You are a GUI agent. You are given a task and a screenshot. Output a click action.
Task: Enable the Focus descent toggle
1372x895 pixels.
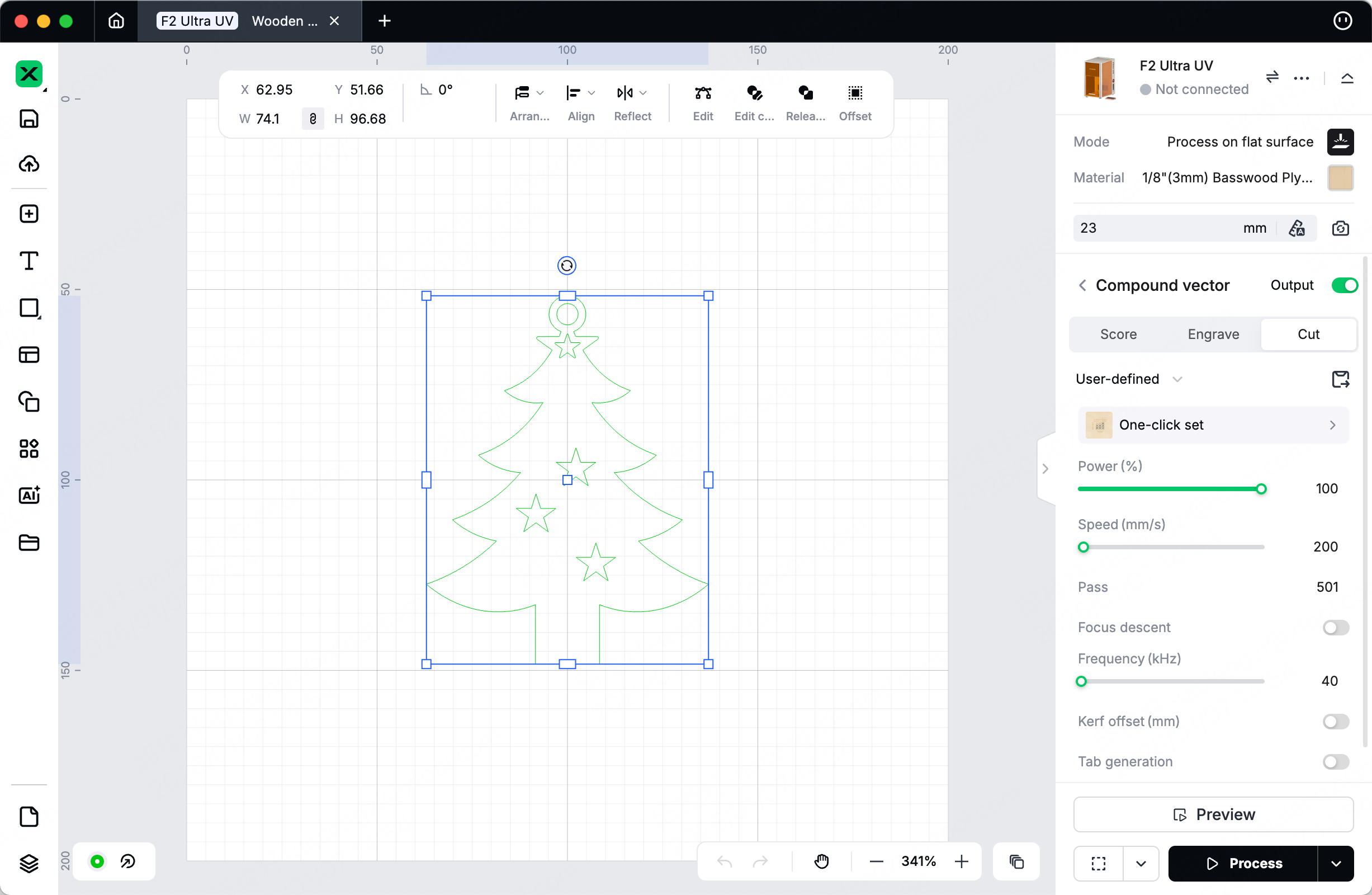tap(1336, 628)
